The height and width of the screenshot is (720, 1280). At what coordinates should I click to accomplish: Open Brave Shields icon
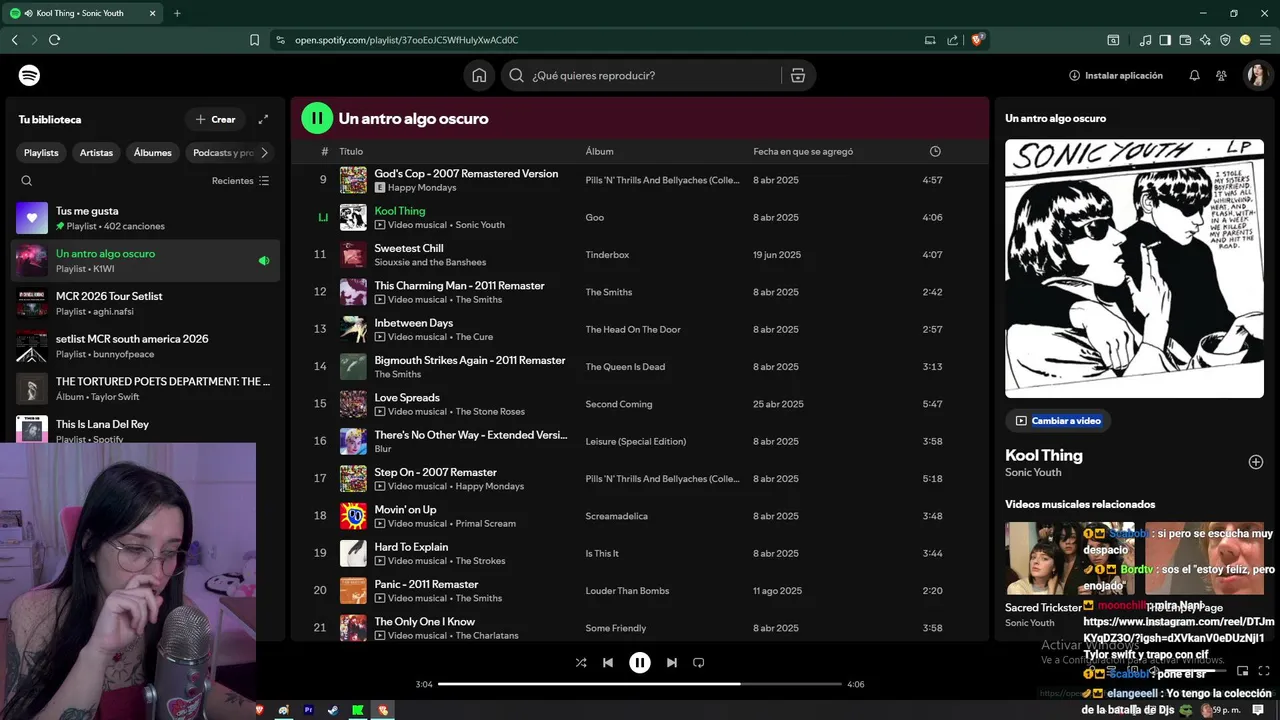(978, 40)
